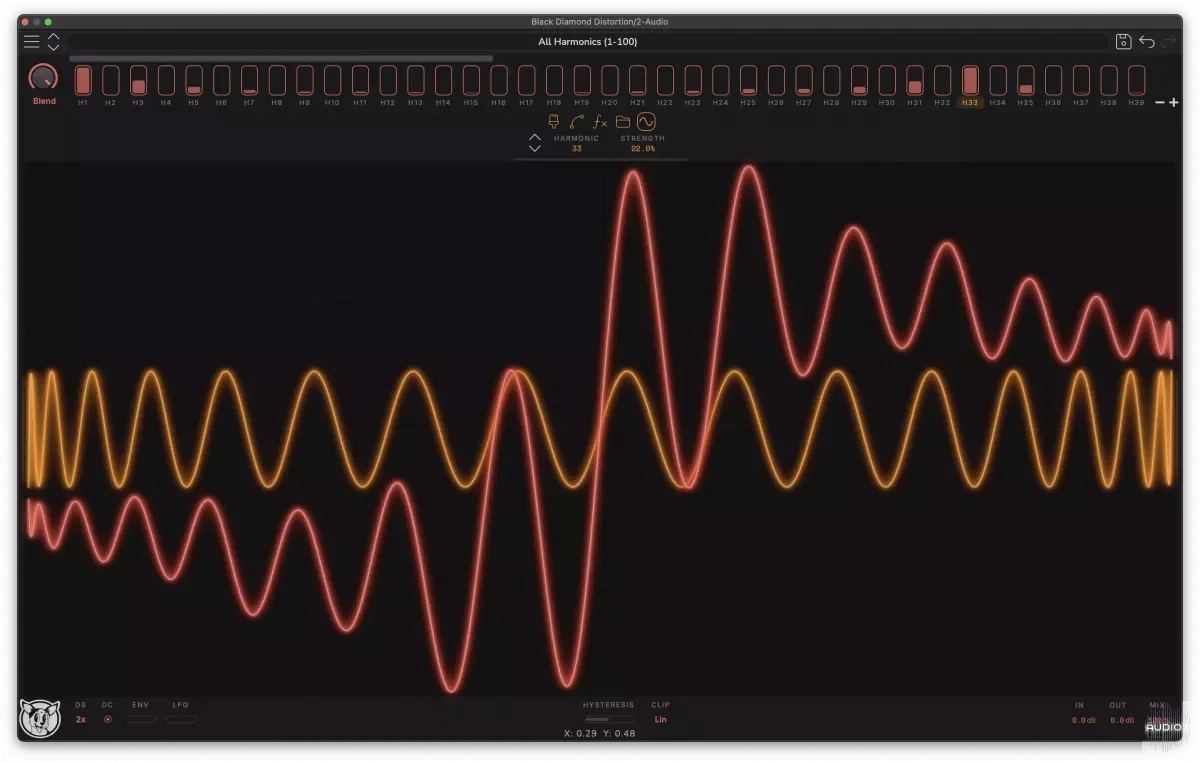Screen dimensions: 1200x762
Task: Select the H3 harmonic slider
Action: pos(139,80)
